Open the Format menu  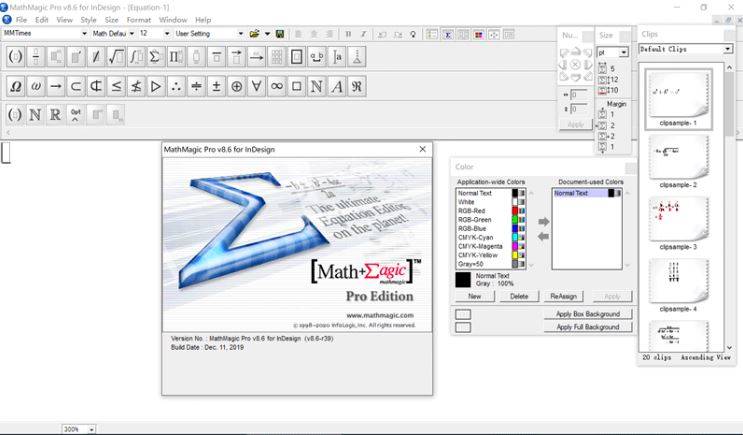click(x=139, y=19)
